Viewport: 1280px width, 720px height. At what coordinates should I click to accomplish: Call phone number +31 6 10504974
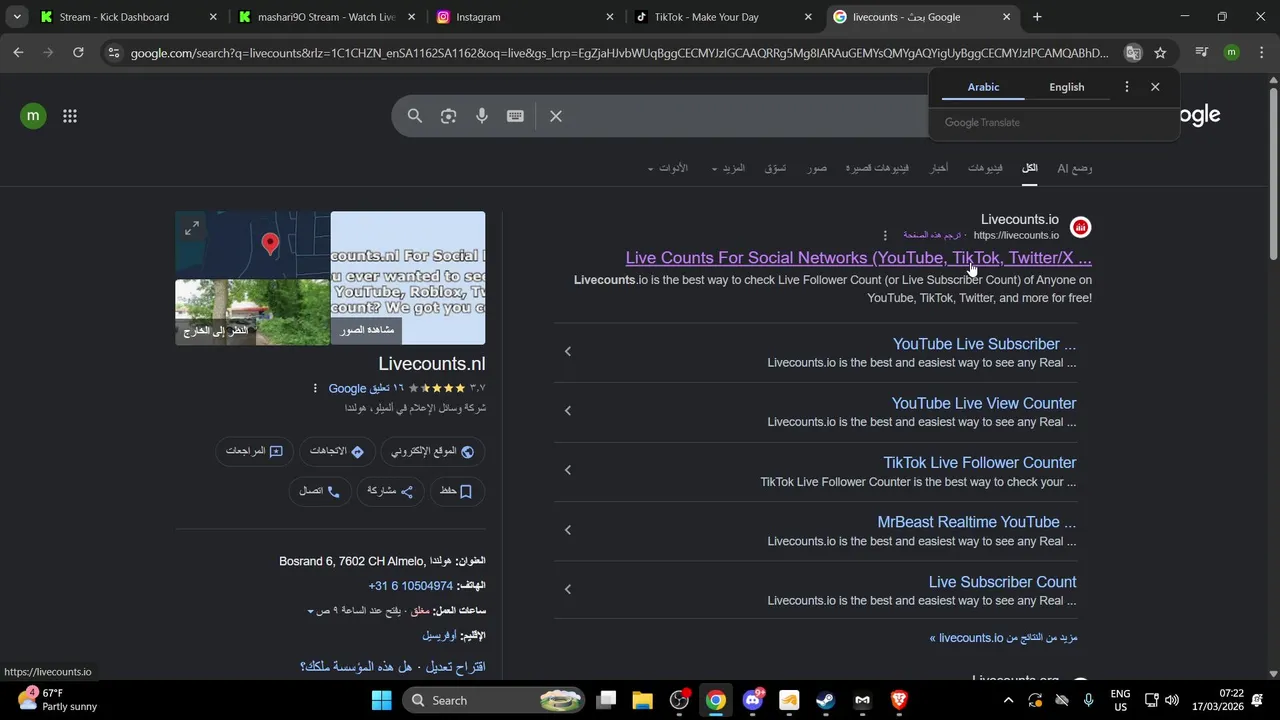pyautogui.click(x=411, y=586)
